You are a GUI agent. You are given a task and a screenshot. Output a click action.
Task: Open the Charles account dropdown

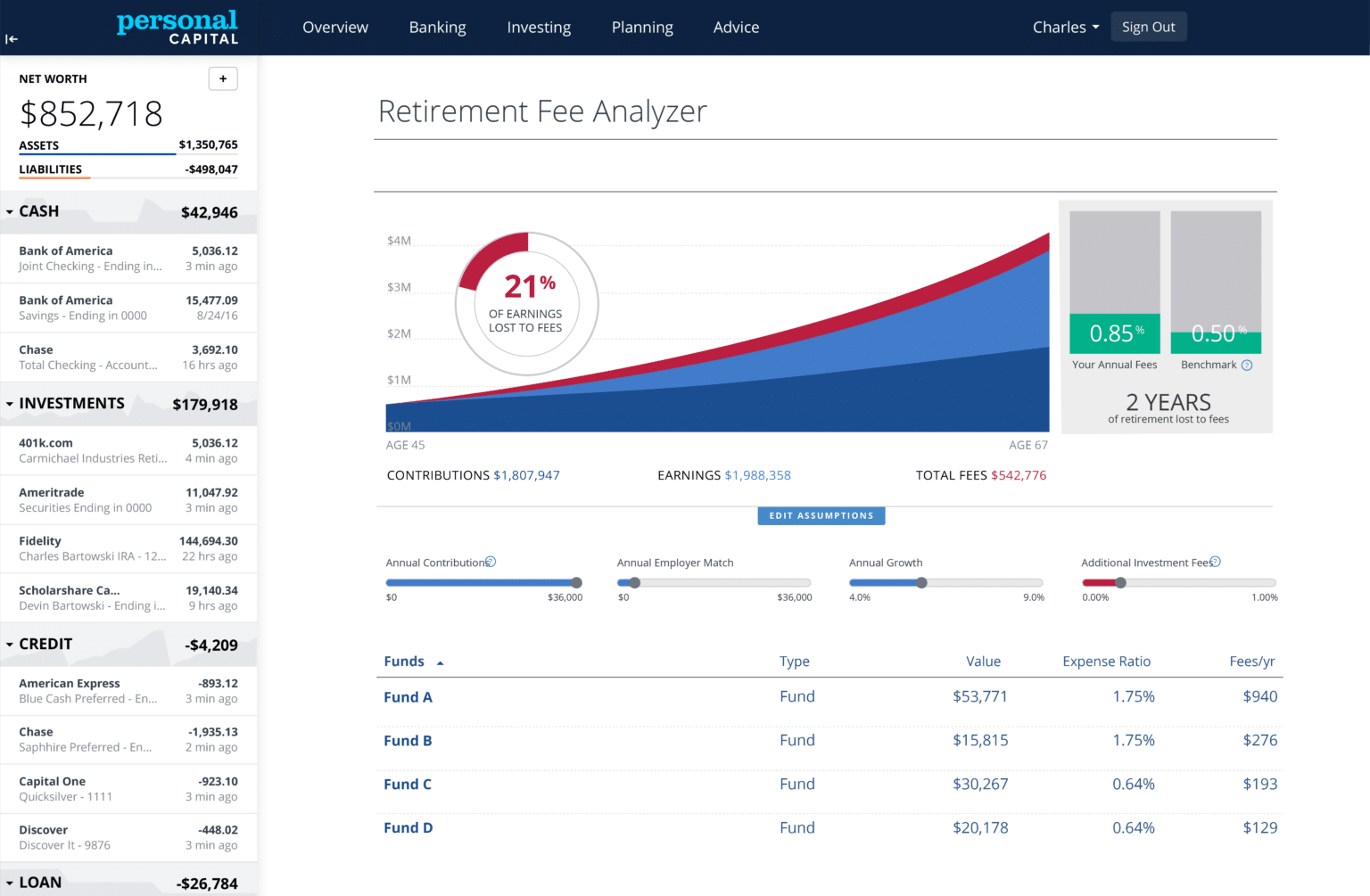click(1066, 27)
